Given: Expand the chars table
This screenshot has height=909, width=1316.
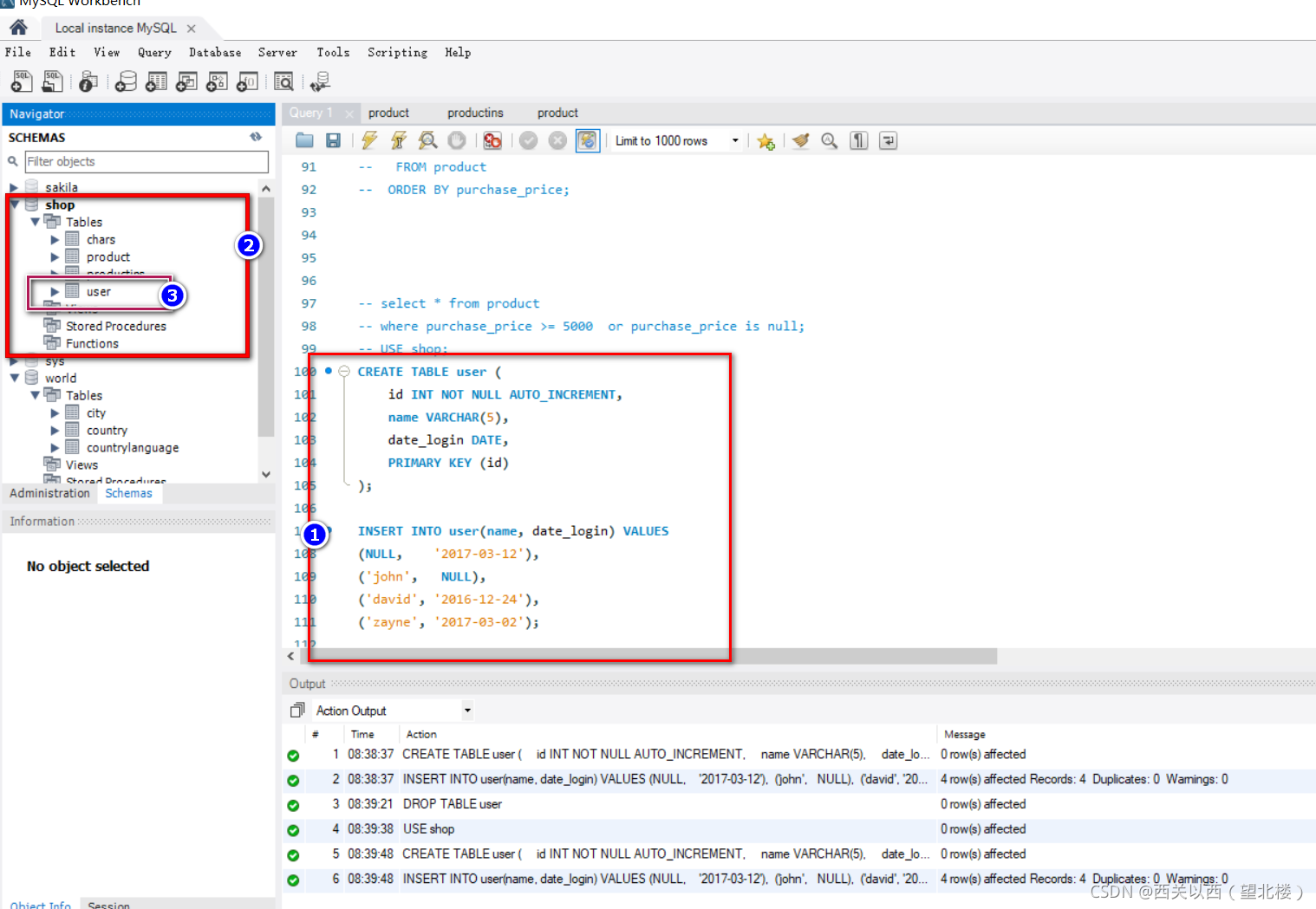Looking at the screenshot, I should pyautogui.click(x=55, y=240).
